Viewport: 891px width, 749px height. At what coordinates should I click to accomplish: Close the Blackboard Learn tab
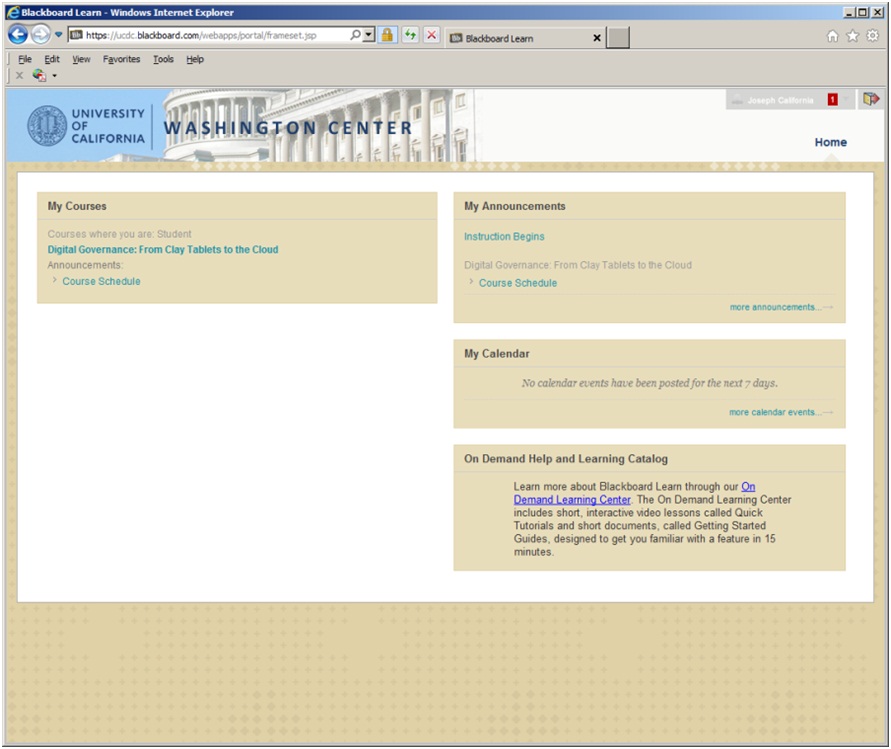(x=597, y=38)
